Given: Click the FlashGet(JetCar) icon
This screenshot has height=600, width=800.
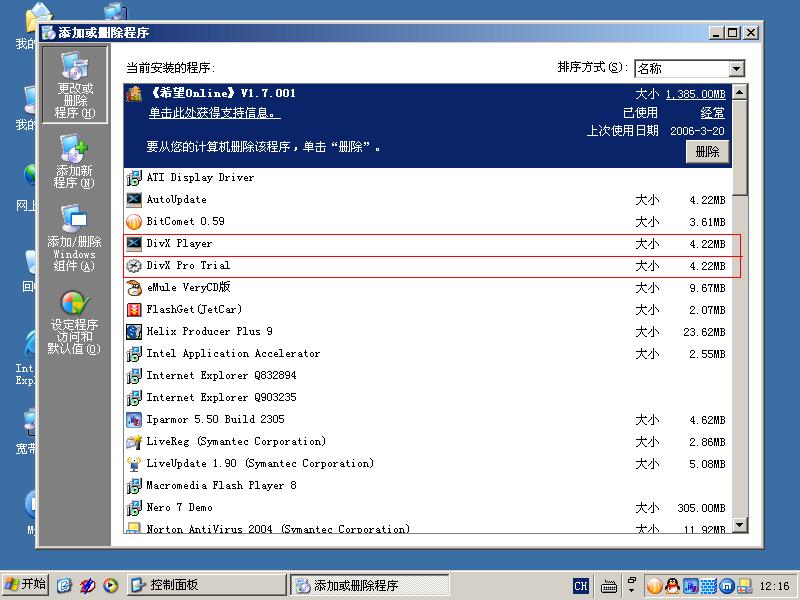Looking at the screenshot, I should (134, 310).
